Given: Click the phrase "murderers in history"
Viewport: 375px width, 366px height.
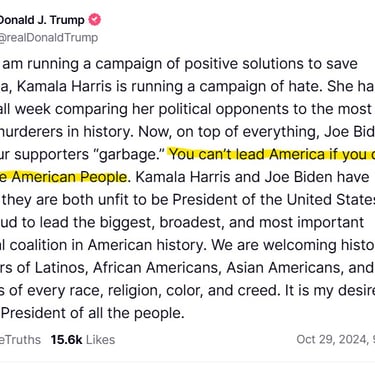Looking at the screenshot, I should click(x=66, y=132).
